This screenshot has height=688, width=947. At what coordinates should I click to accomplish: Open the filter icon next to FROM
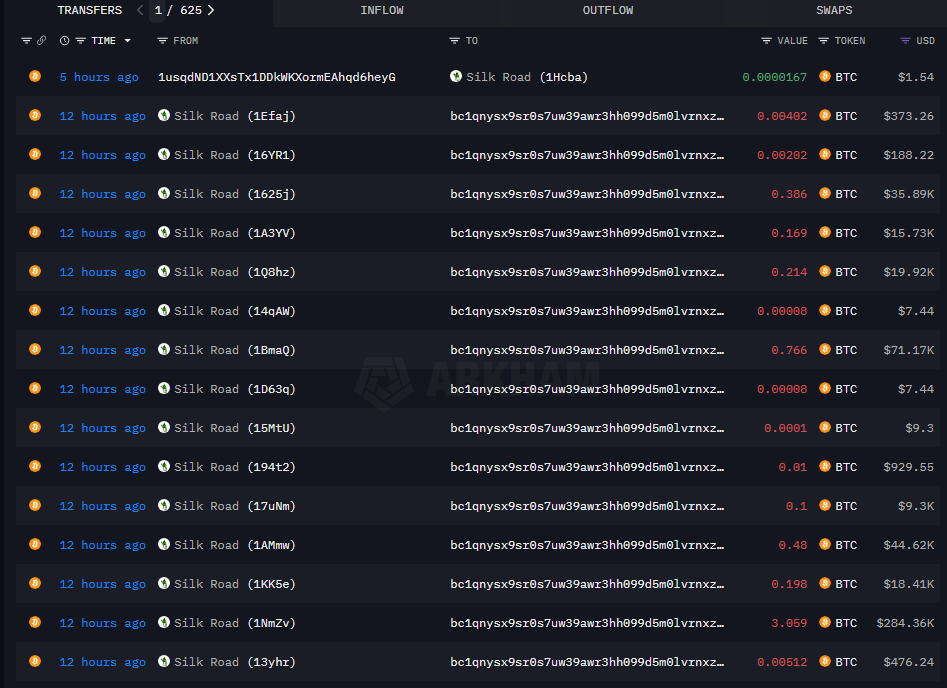point(162,41)
